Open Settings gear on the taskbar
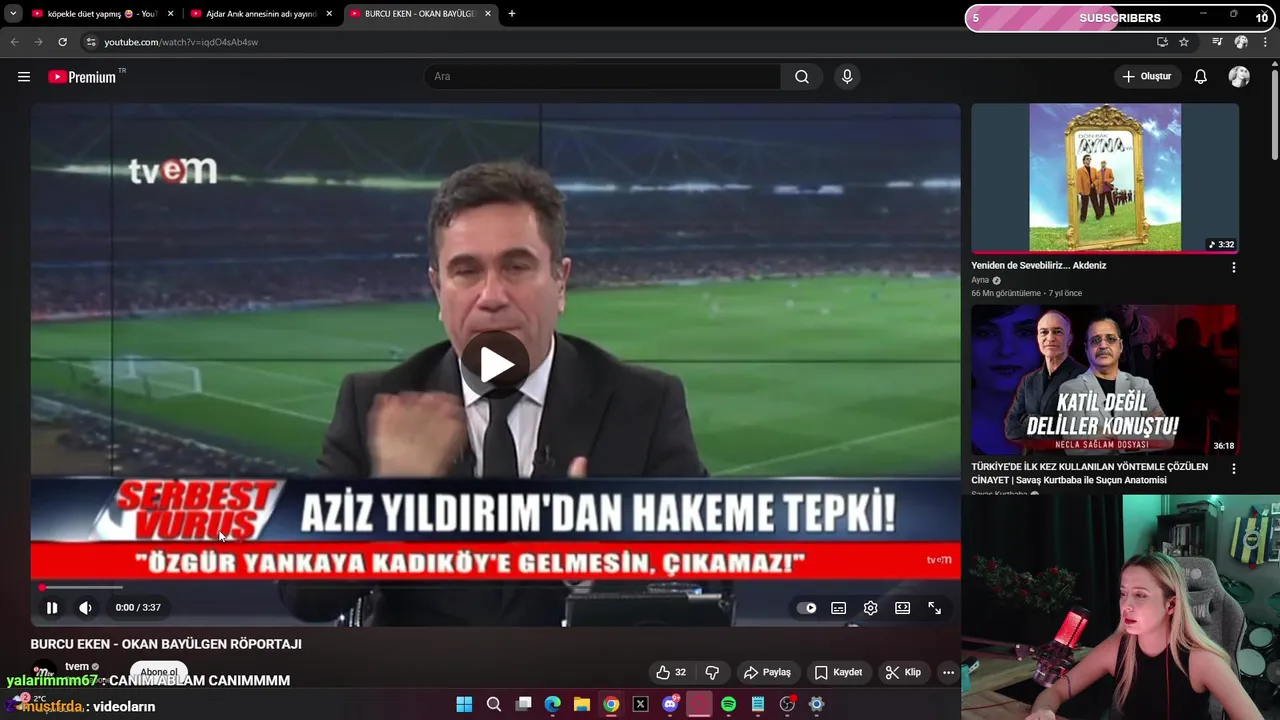 [816, 705]
